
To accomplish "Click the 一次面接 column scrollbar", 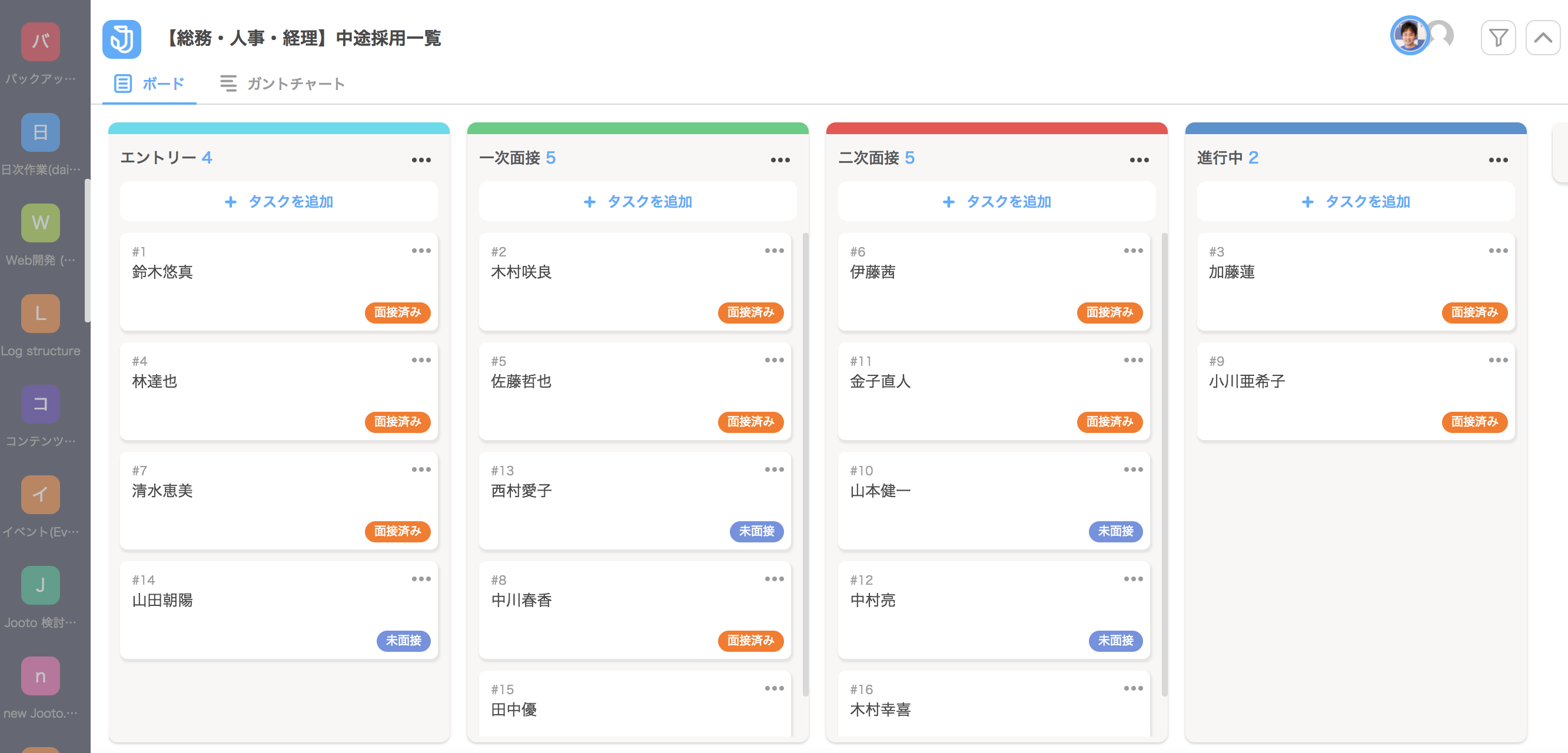I will point(805,465).
